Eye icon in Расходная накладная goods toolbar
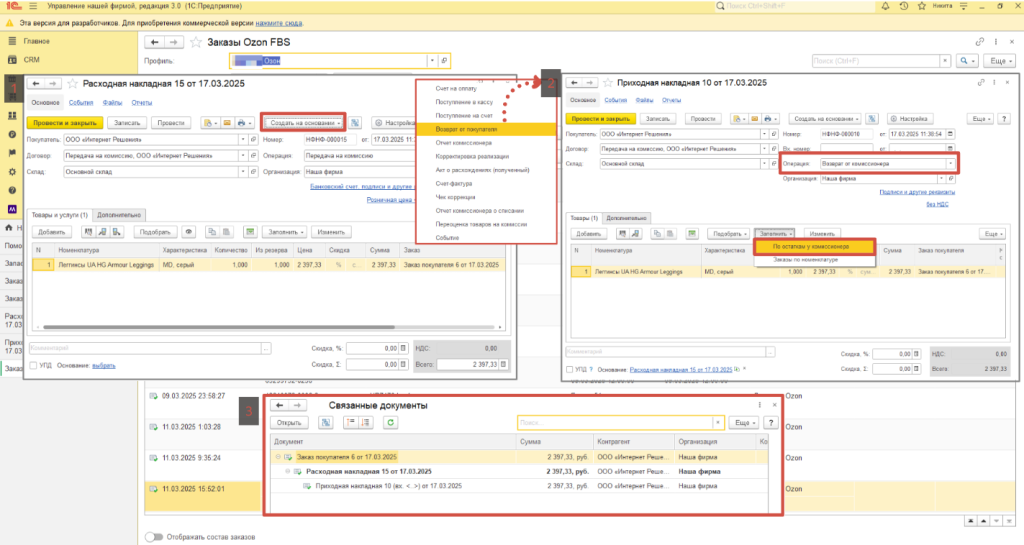Viewport: 1024px width, 545px height. point(189,232)
